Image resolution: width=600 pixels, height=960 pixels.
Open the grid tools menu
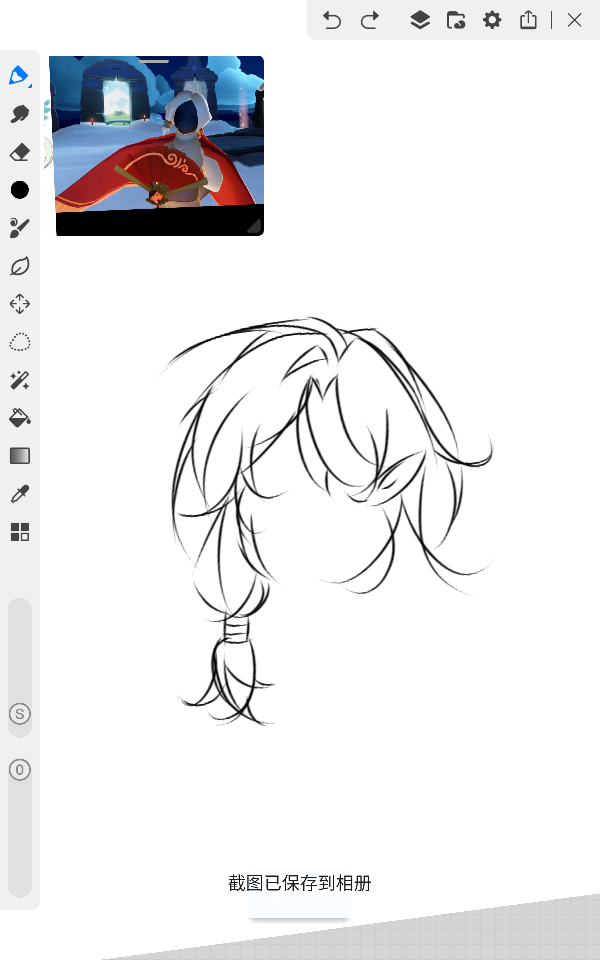point(20,532)
